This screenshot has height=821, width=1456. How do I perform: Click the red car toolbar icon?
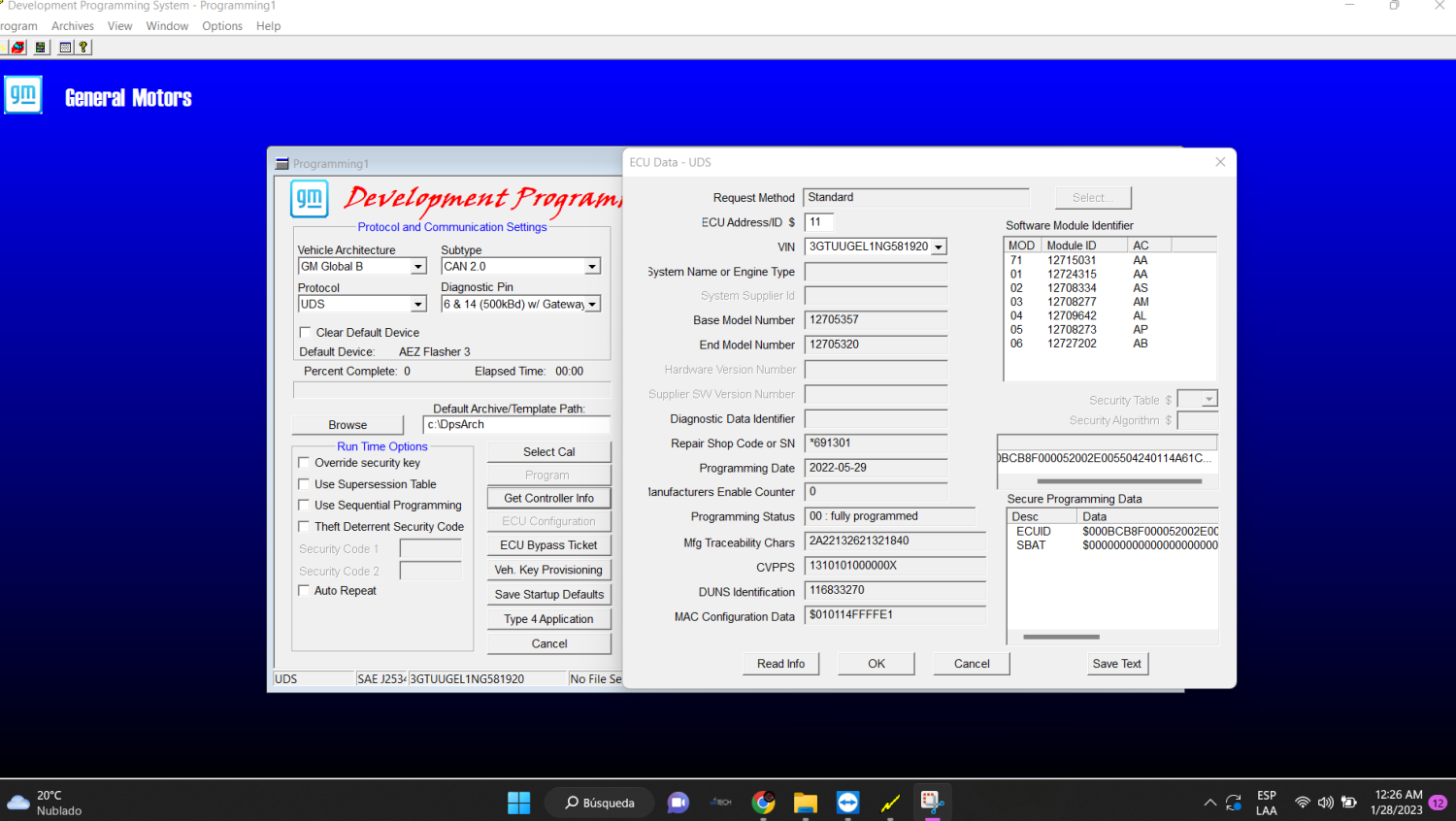[x=17, y=47]
